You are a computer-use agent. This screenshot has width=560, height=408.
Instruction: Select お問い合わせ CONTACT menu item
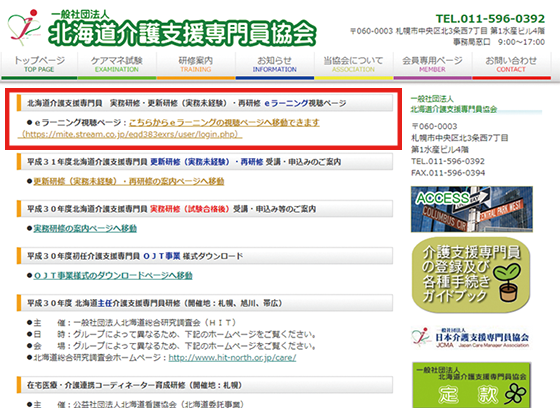tap(511, 65)
